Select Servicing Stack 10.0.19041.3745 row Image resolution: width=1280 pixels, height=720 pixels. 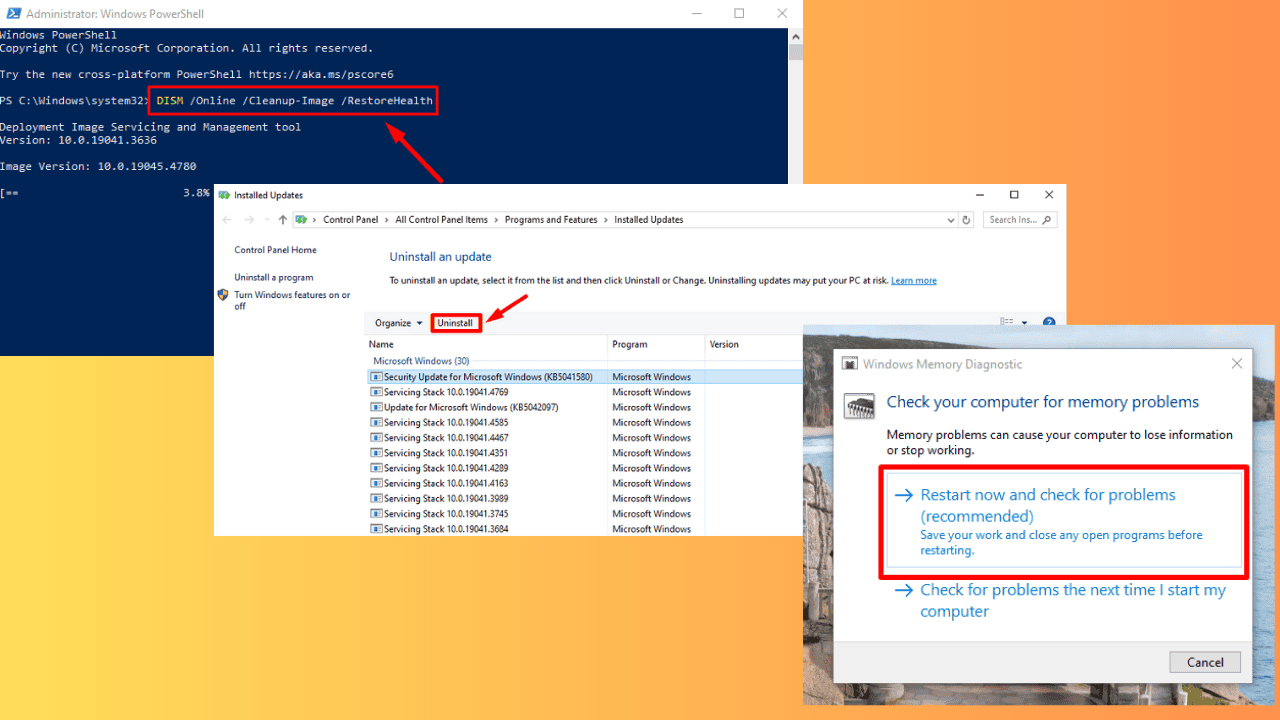(585, 514)
